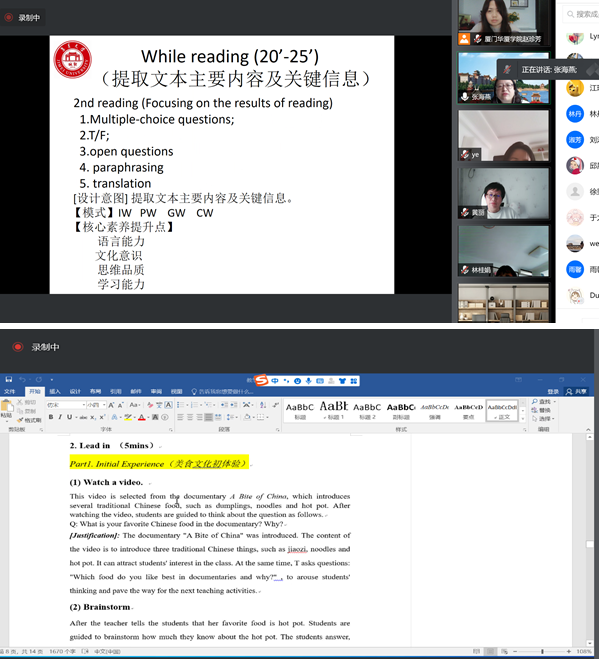Screen dimensions: 599x659
Task: Open the 插入 (Insert) ribbon tab
Action: coord(55,391)
